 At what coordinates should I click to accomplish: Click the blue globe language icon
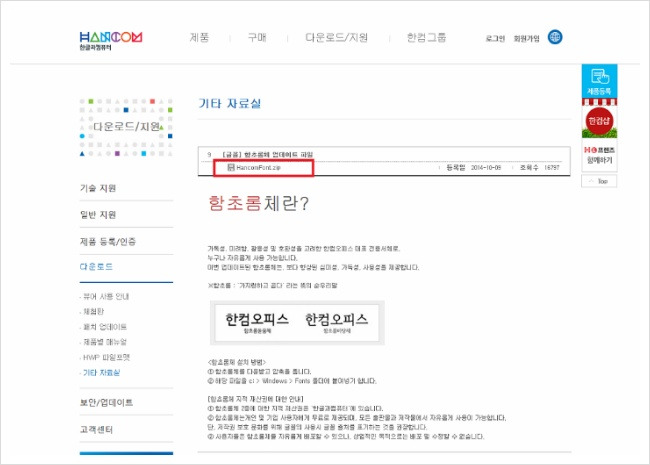[x=555, y=37]
